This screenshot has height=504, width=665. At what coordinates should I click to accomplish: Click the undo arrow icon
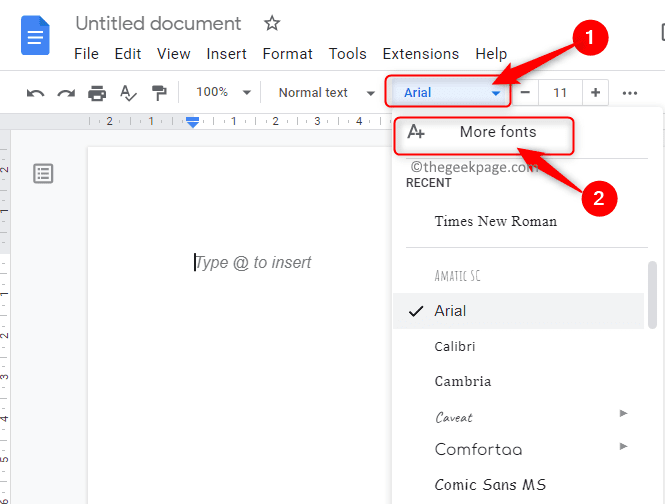coord(35,93)
